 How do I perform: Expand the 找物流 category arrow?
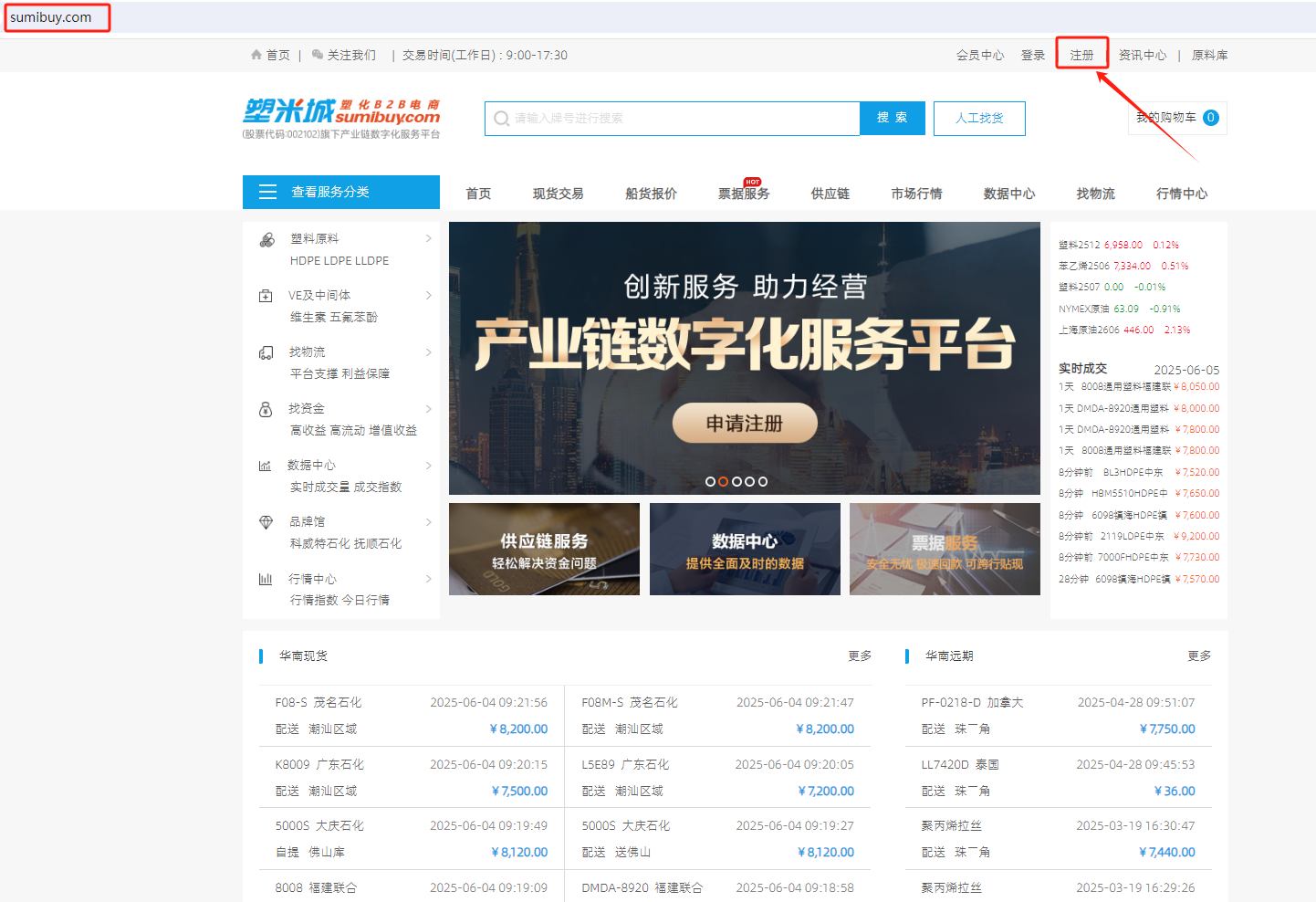coord(428,352)
